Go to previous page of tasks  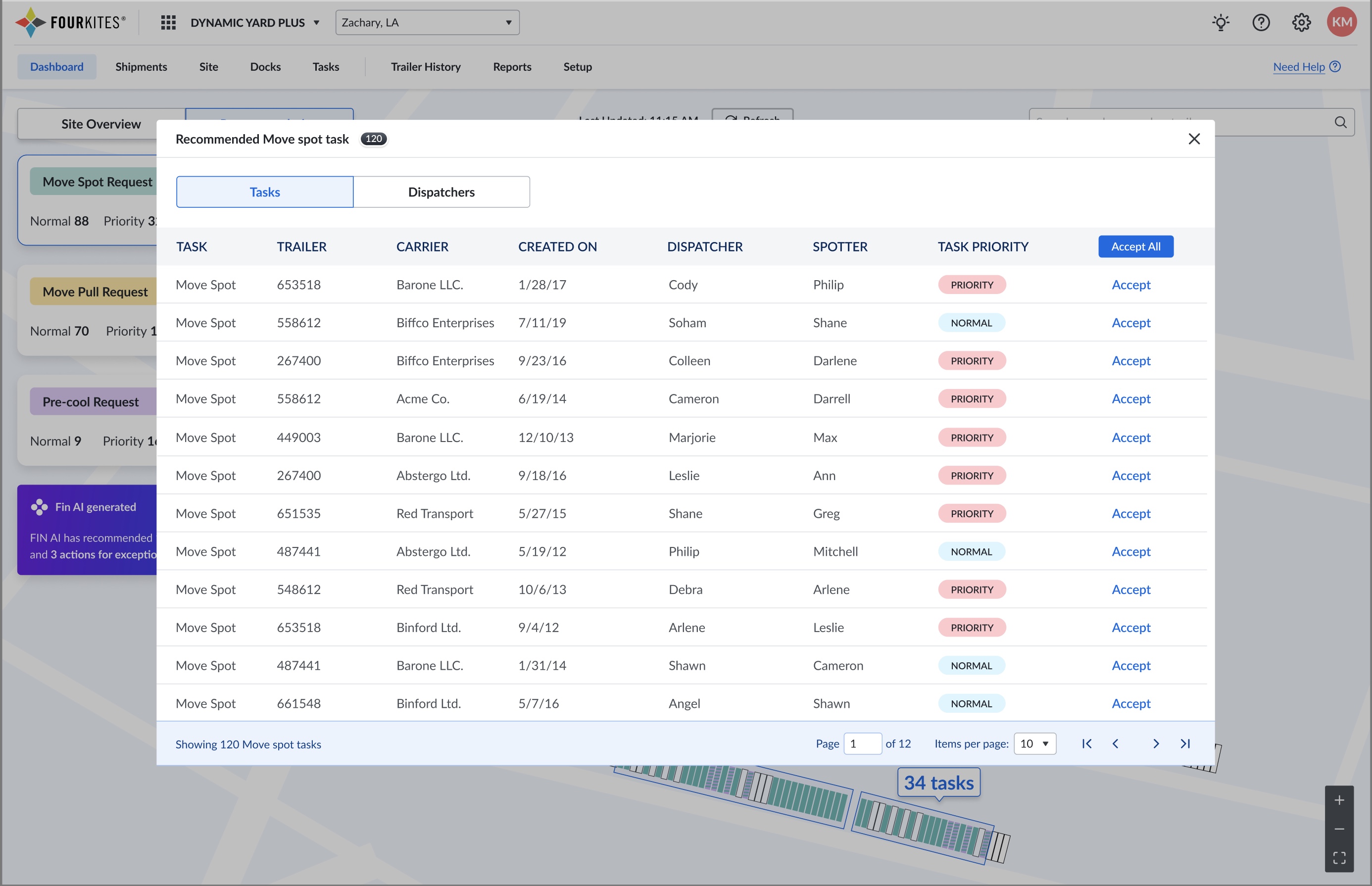coord(1116,743)
